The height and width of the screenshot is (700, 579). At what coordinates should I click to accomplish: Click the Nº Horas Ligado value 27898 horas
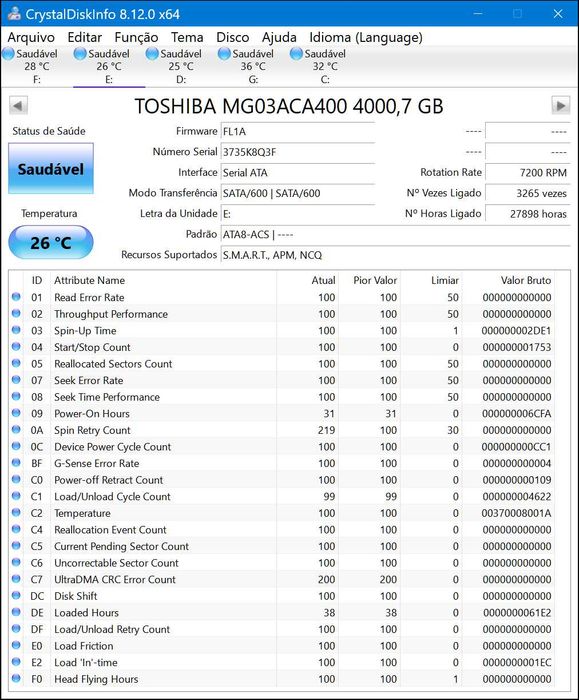click(528, 214)
